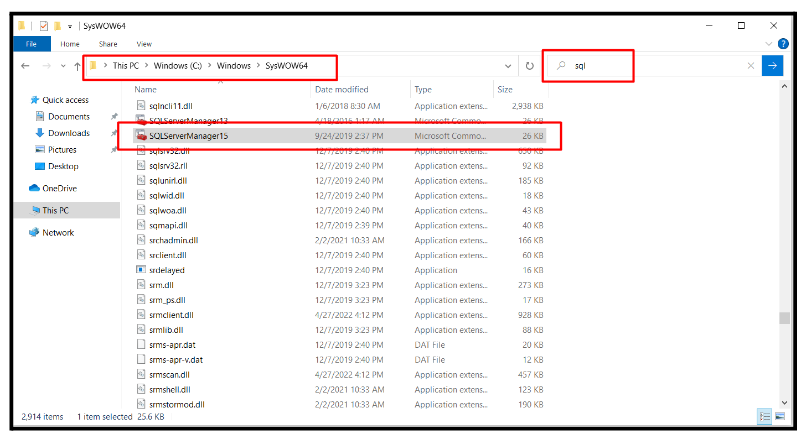Expand the address bar history dropdown
The width and height of the screenshot is (810, 443).
pos(508,66)
